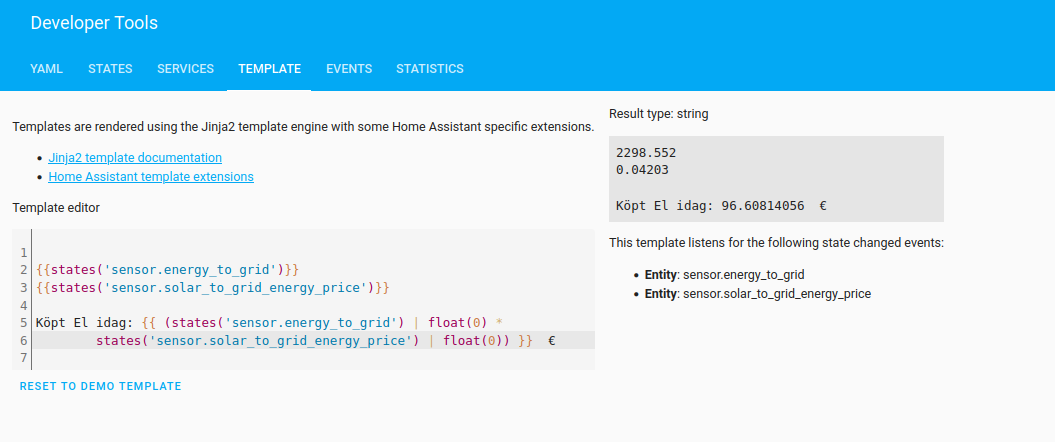
Task: Click empty line 4 in template editor
Action: tap(300, 305)
